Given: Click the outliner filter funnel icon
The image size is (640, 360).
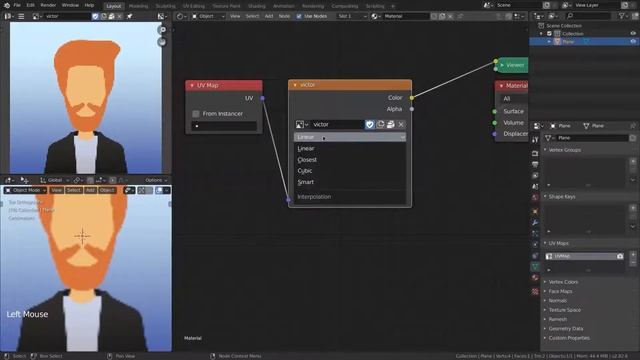Looking at the screenshot, I should [622, 16].
